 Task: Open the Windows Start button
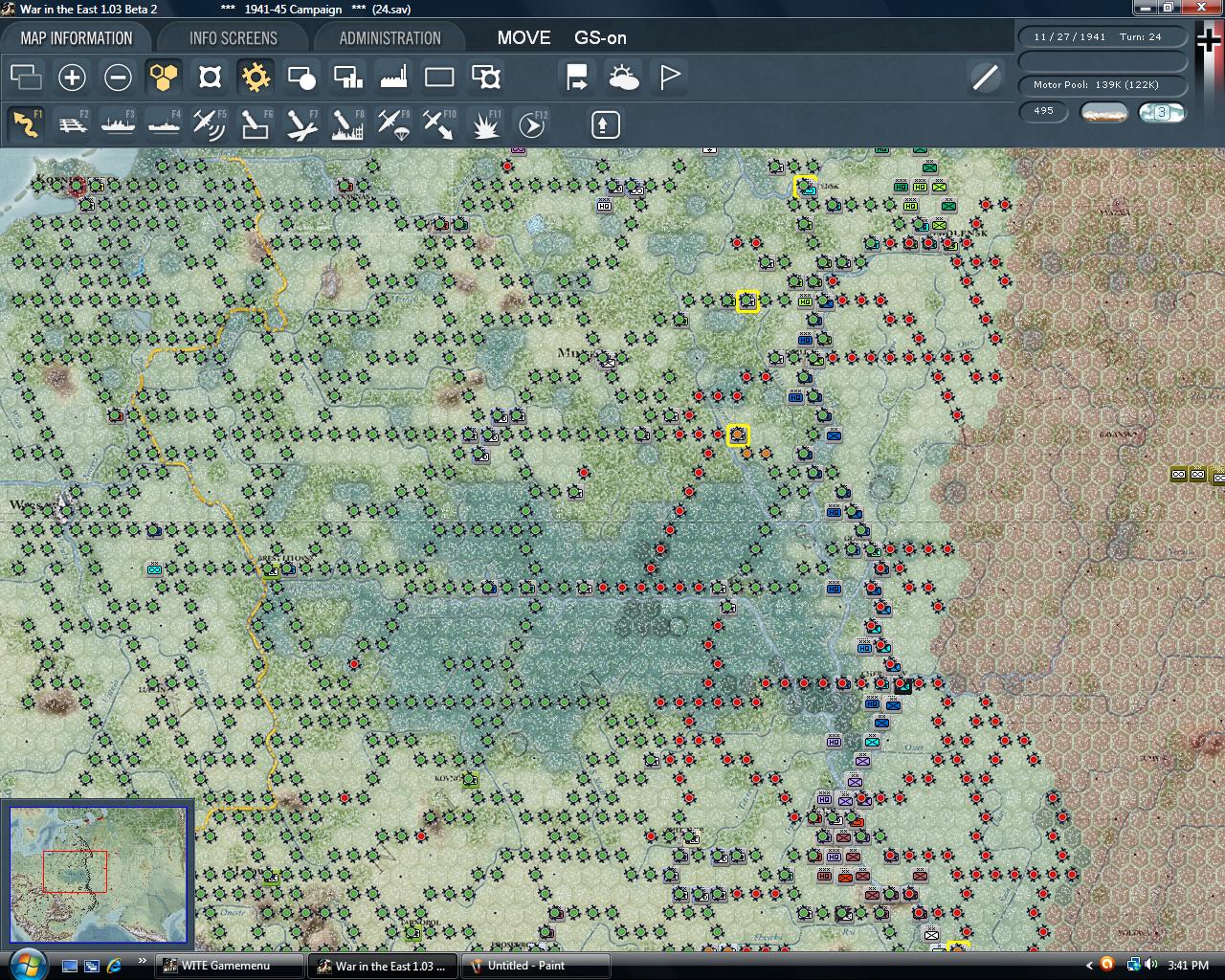pyautogui.click(x=26, y=965)
